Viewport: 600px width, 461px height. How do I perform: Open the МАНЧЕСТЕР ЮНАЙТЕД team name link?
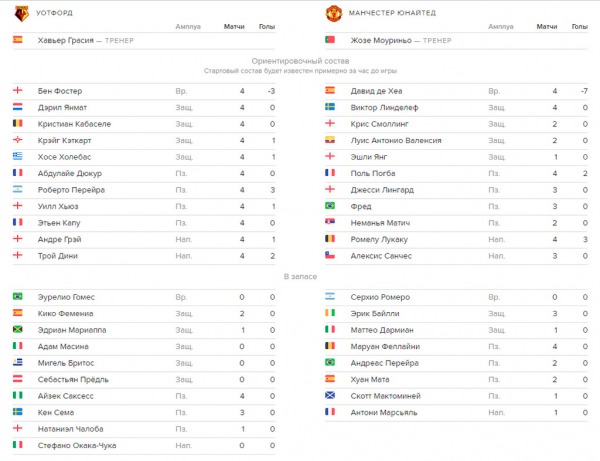coord(392,13)
